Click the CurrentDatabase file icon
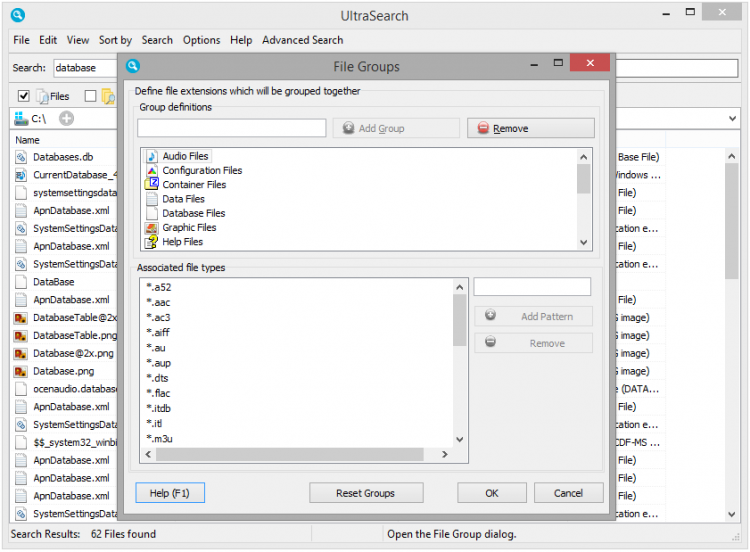 [21, 175]
